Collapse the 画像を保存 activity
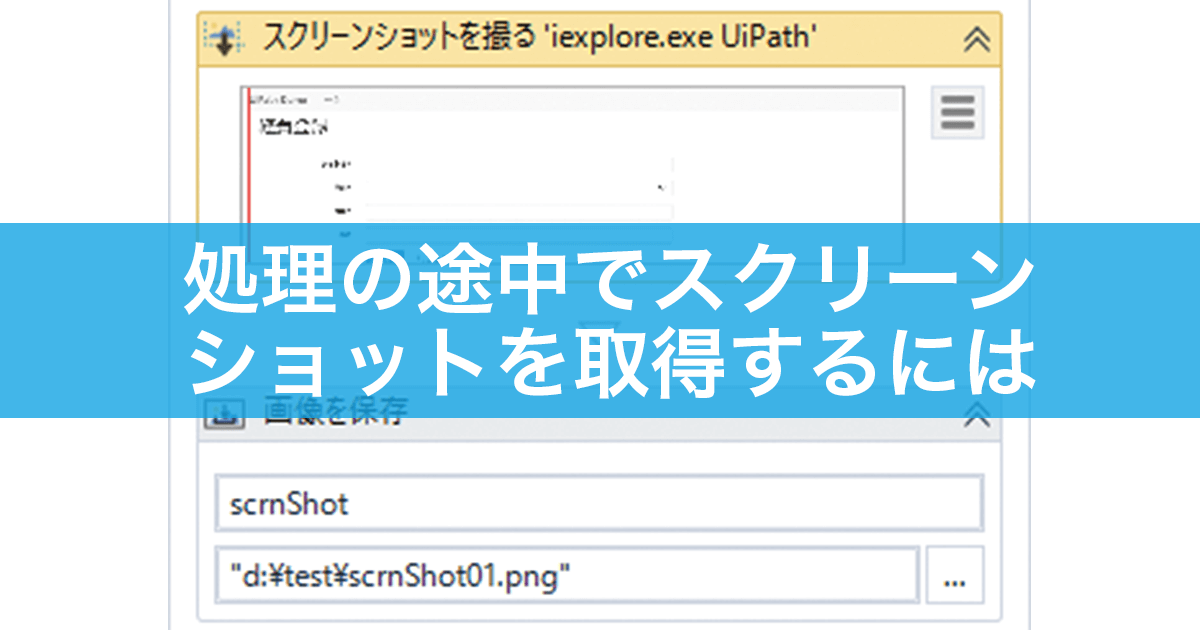The image size is (1200, 630). click(x=976, y=416)
